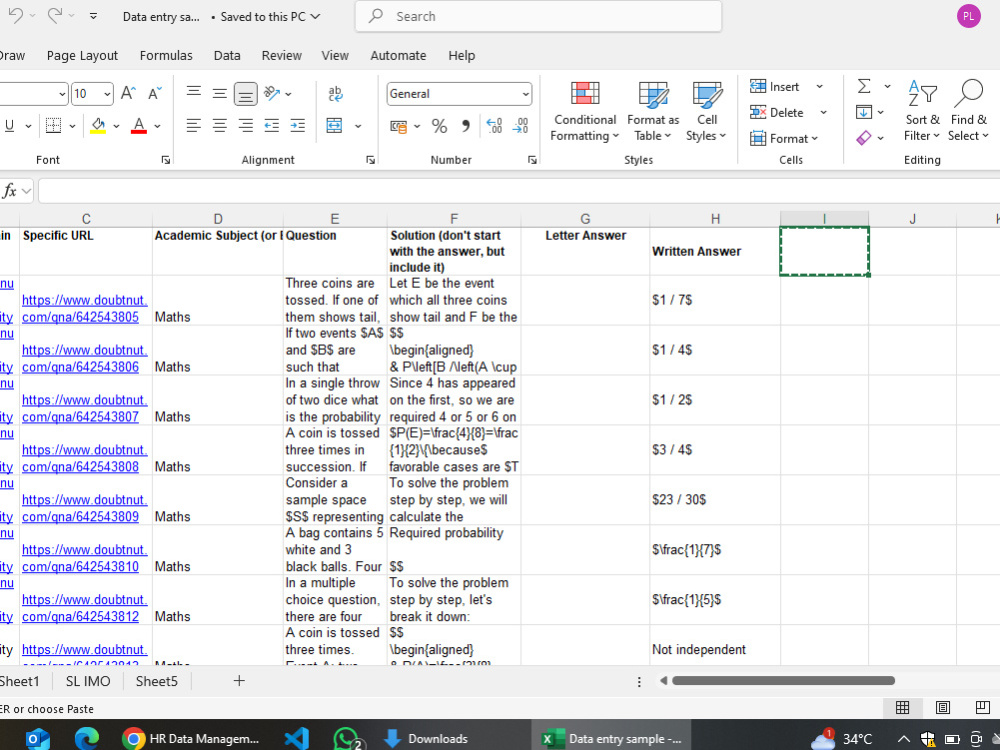Decrease font size with the smaller A icon
Screen dimensions: 1000x750
tap(154, 94)
